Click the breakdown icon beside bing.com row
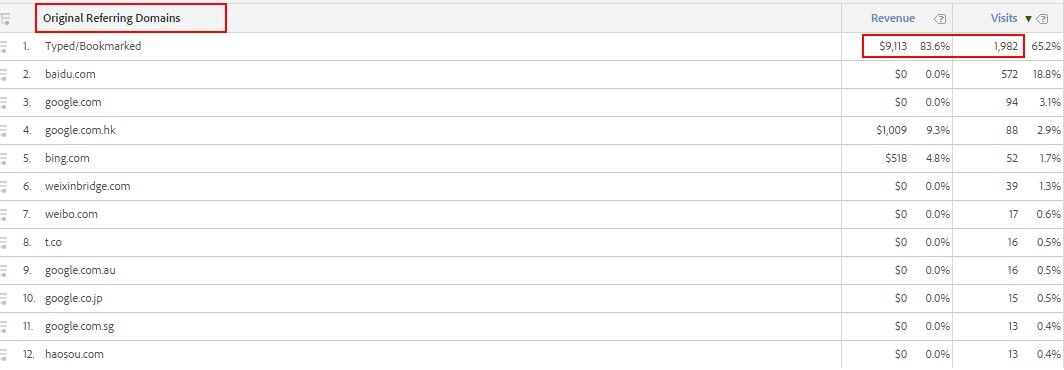 click(3, 158)
